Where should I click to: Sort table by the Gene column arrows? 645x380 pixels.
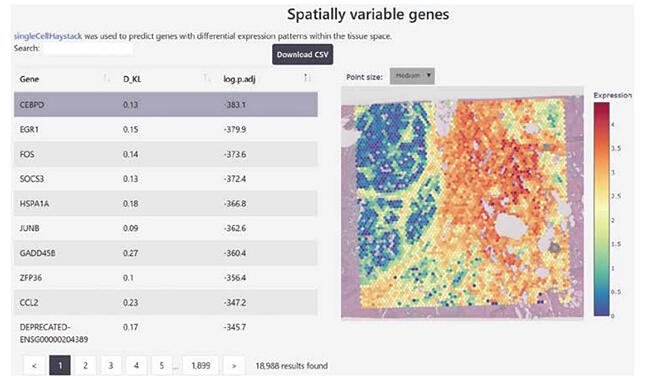point(106,78)
